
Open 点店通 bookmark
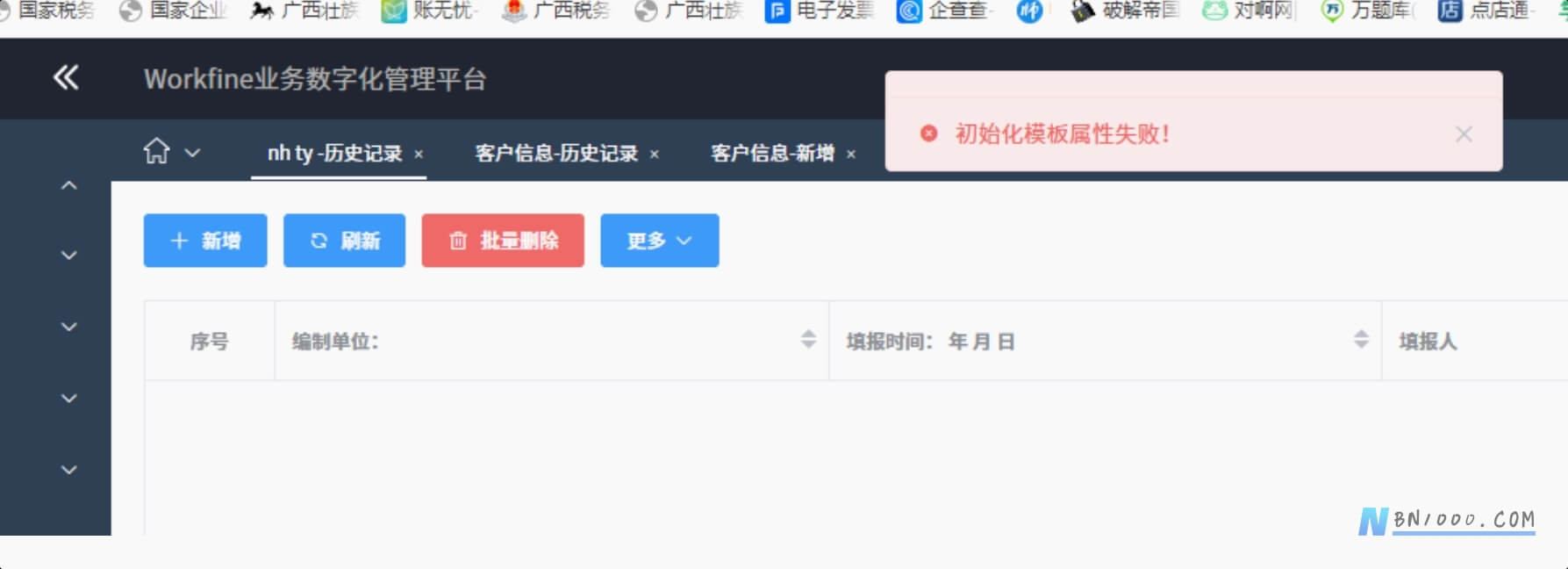(x=1486, y=11)
